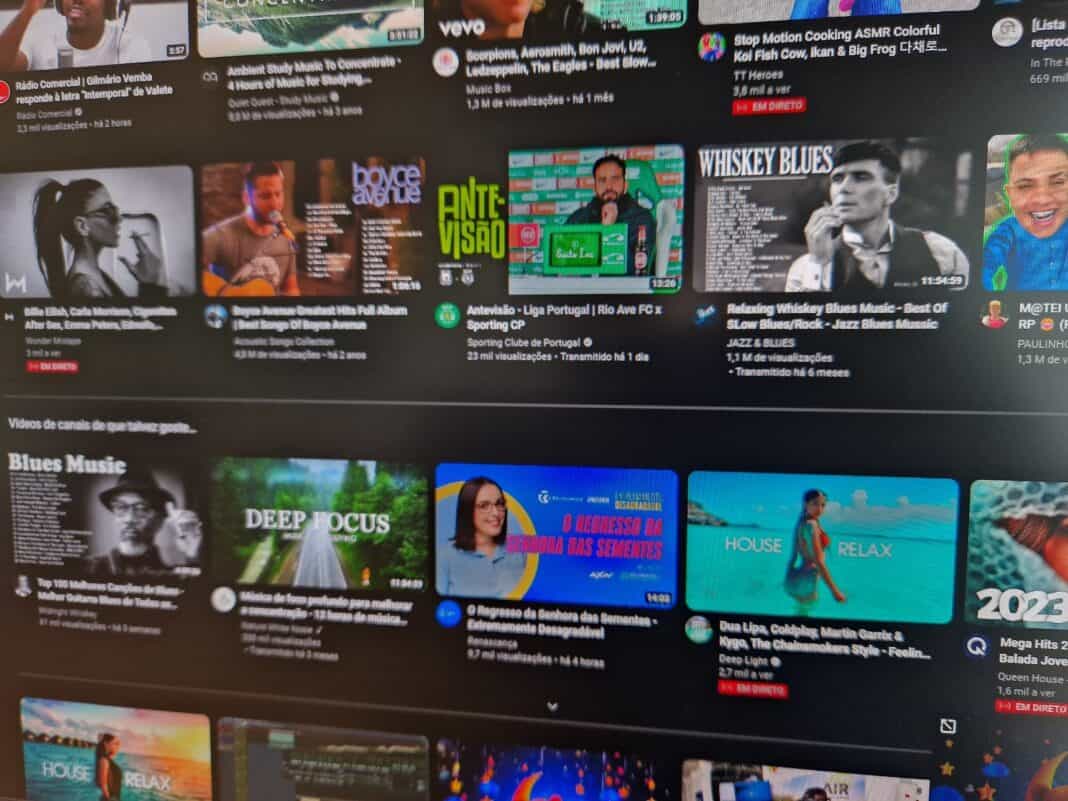Open Whiskey Blues video thumbnail
Screen dimensions: 1068x801
pos(830,215)
